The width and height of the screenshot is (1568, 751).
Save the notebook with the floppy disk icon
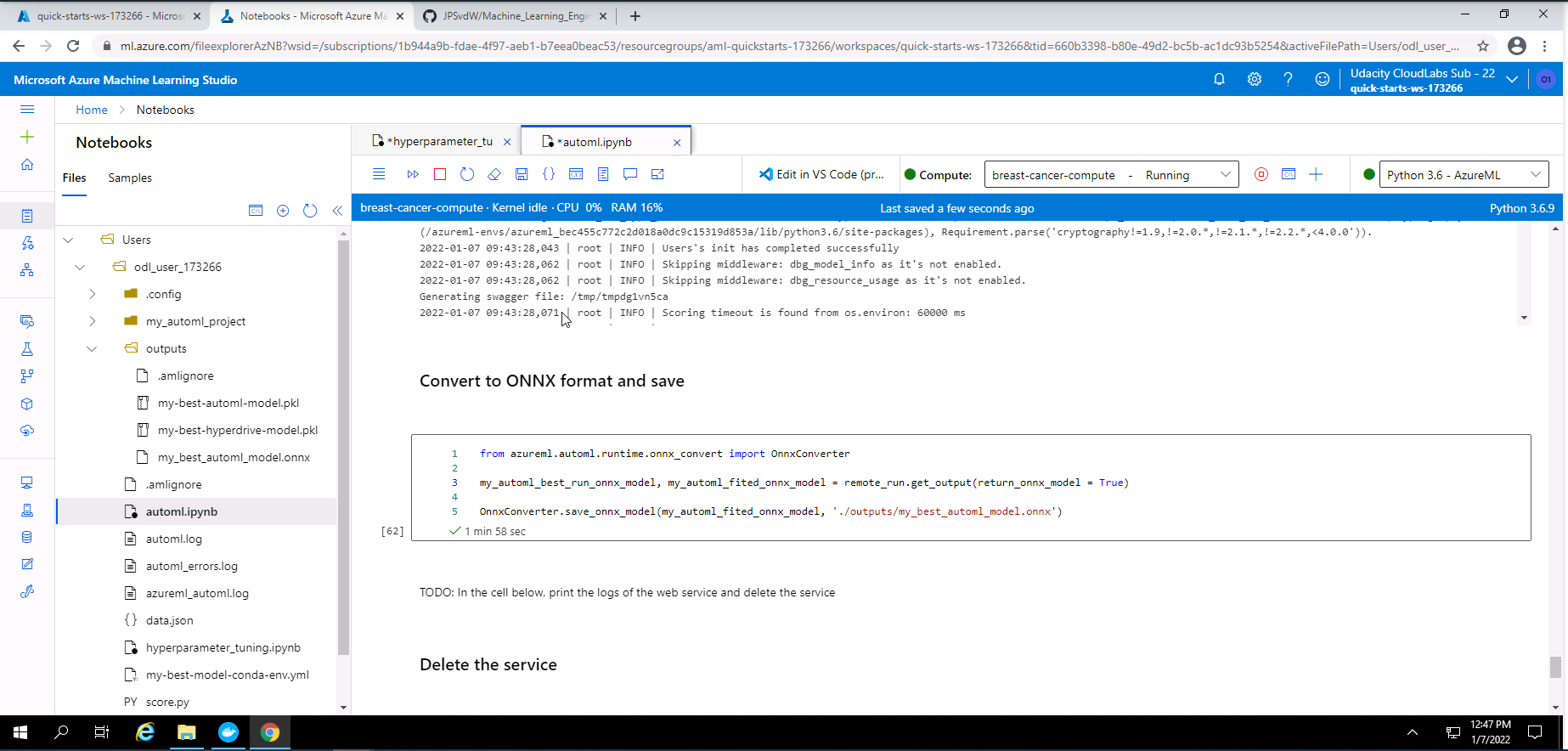pos(522,174)
